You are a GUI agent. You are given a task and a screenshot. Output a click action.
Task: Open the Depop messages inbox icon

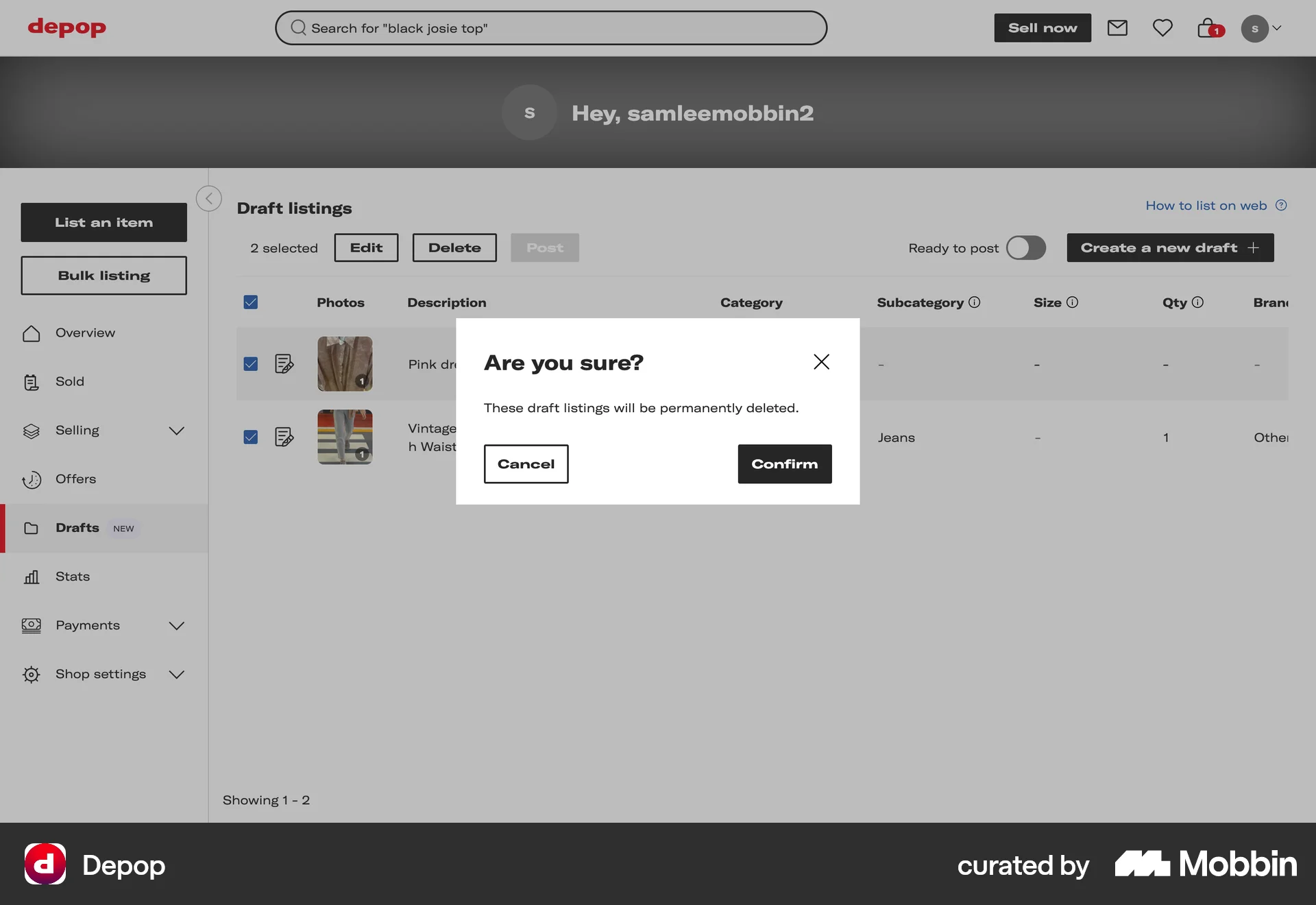point(1117,28)
